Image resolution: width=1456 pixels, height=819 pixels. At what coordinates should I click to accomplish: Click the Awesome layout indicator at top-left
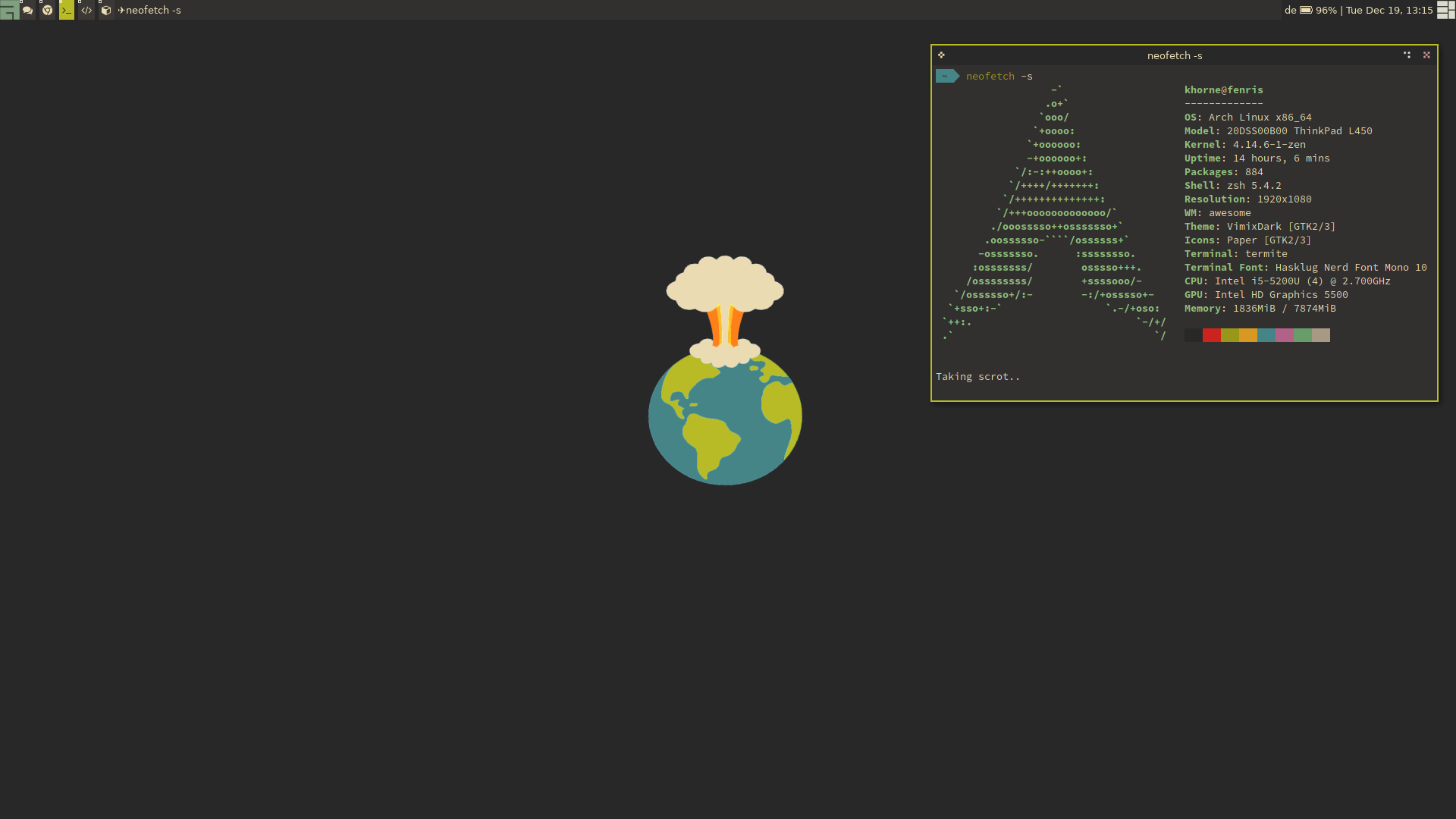pos(8,11)
